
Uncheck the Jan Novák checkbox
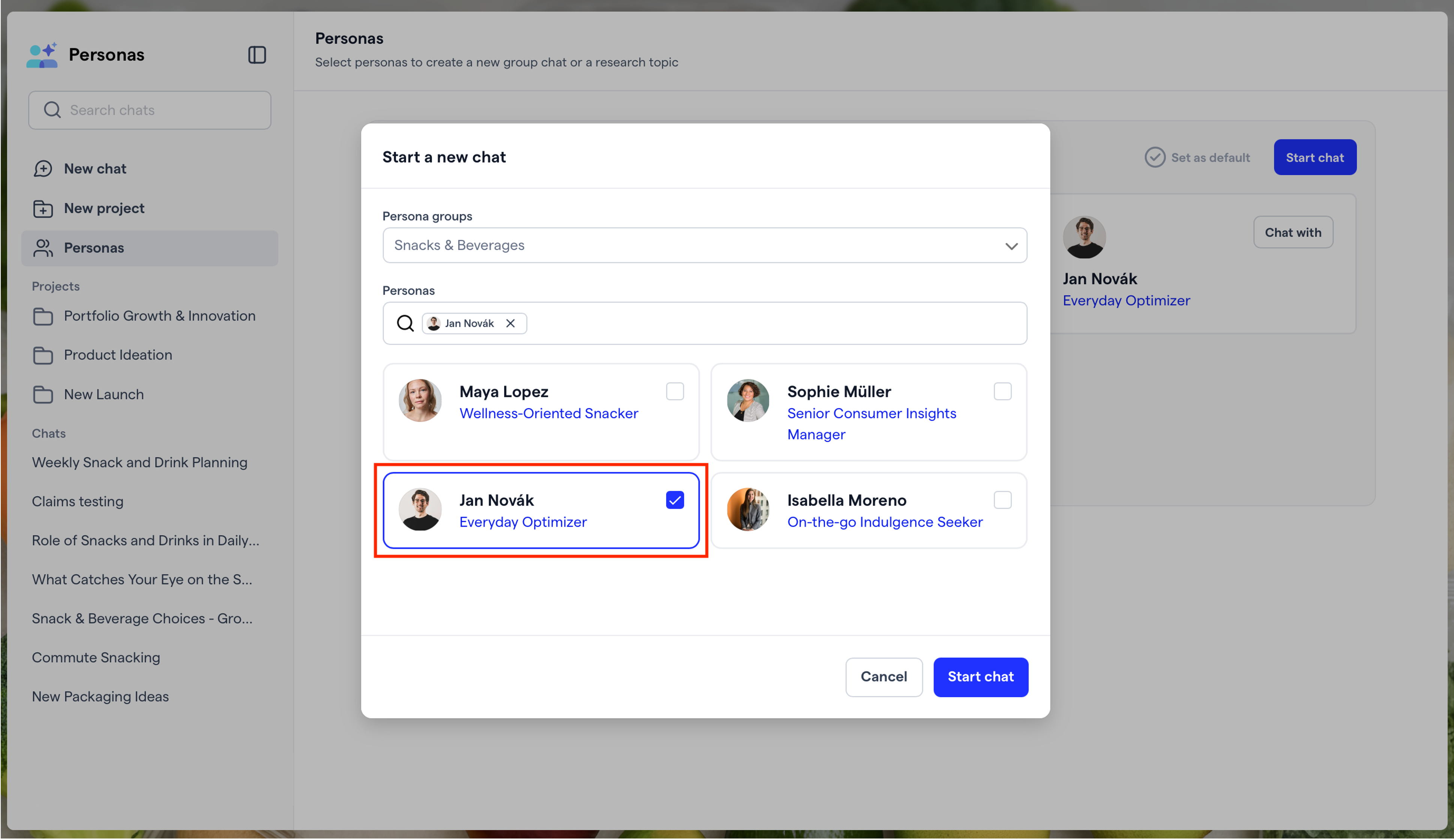(x=674, y=500)
